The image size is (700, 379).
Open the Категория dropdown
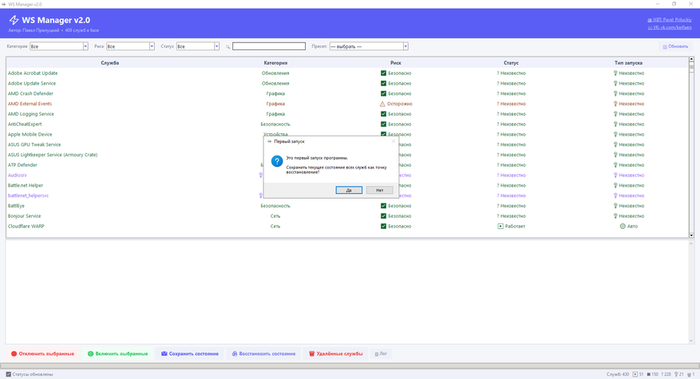click(59, 46)
